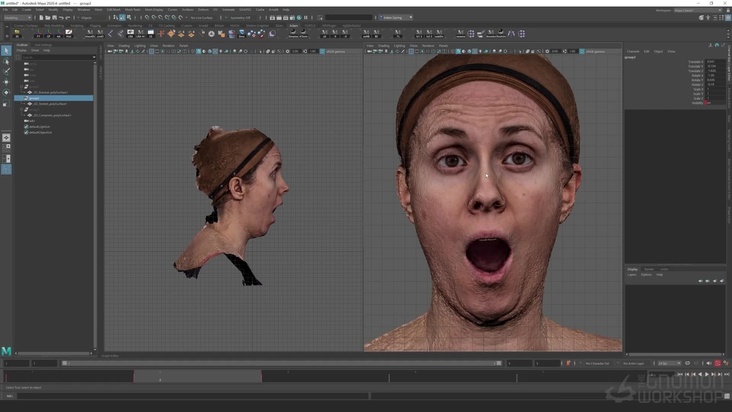
Task: Open the Script Editor icon
Action: point(727,396)
